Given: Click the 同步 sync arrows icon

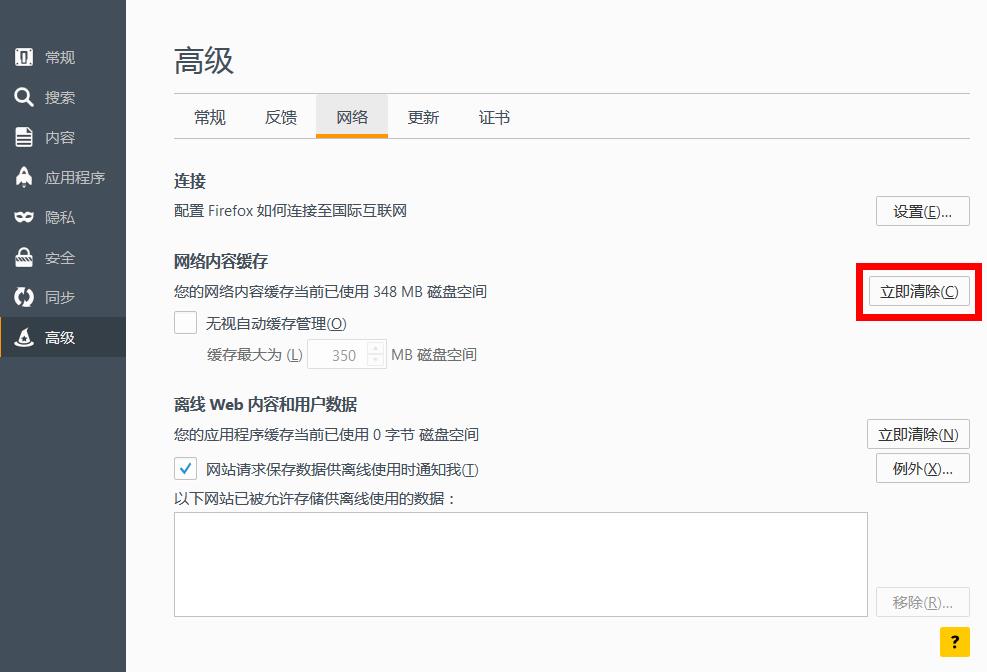Looking at the screenshot, I should point(24,297).
